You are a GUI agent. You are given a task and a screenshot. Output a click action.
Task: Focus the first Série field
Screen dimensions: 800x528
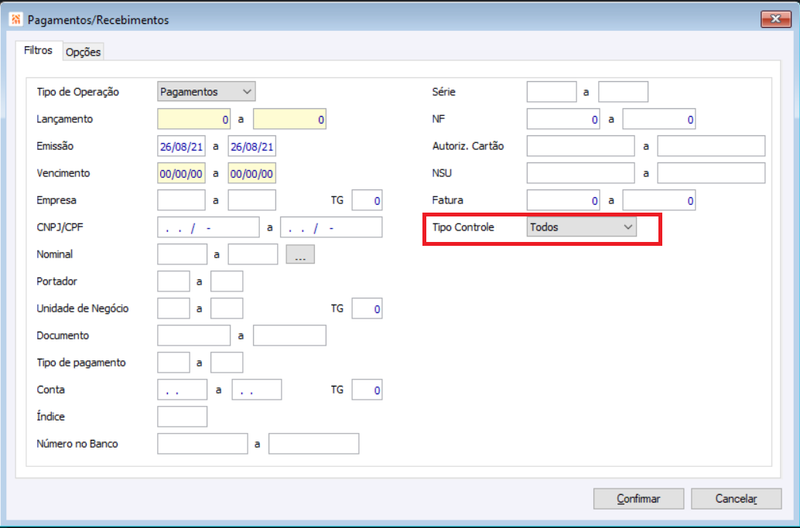pos(551,92)
